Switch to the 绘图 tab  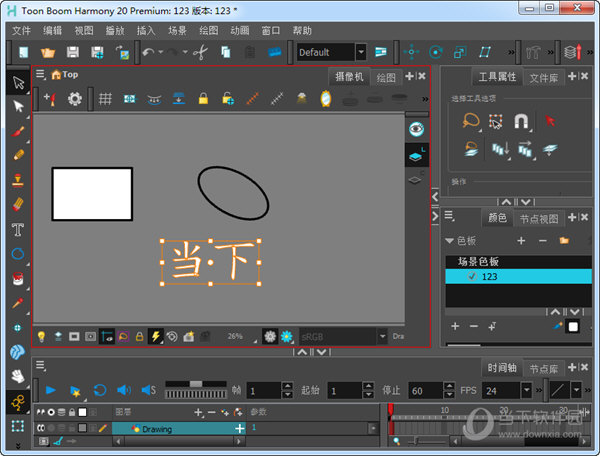(x=386, y=78)
